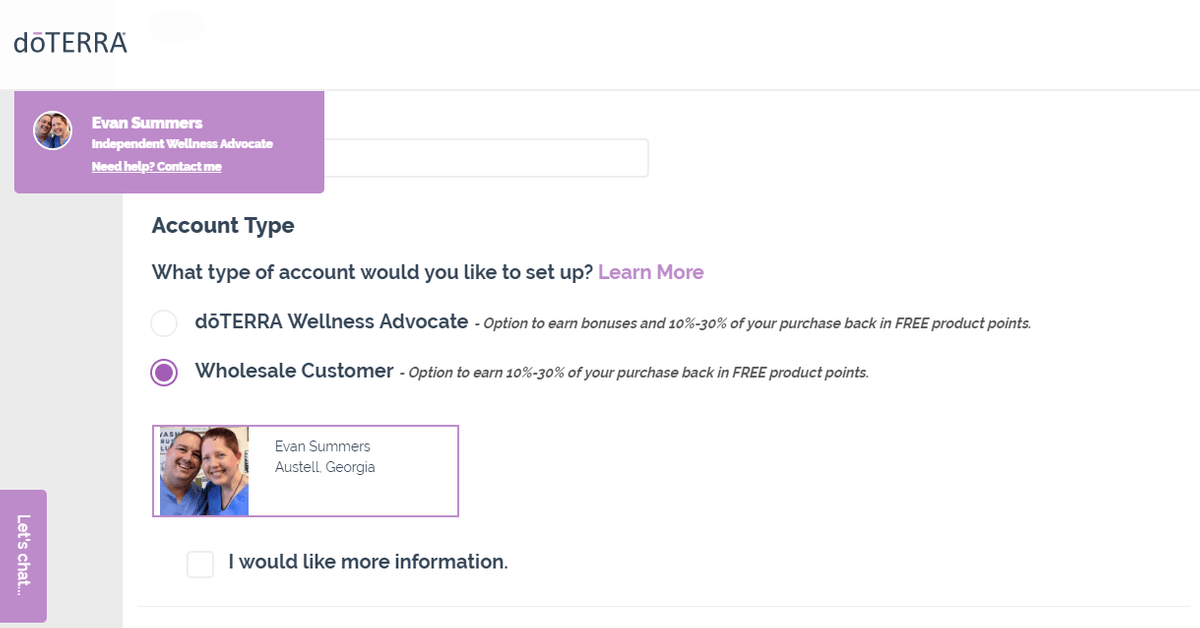
Task: Open the Learn More link
Action: pos(651,272)
